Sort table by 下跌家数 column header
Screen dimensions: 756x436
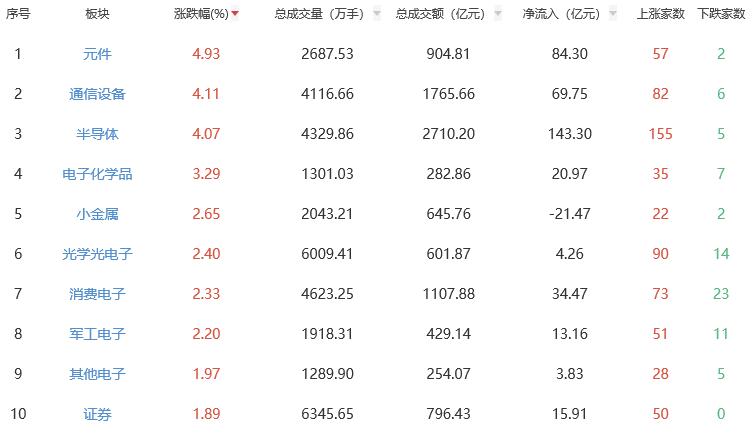(x=721, y=14)
